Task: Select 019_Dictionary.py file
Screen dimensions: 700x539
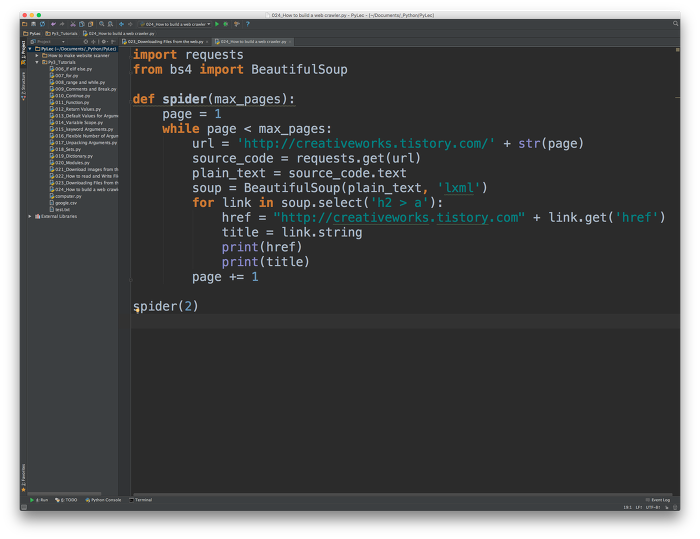Action: click(x=71, y=156)
